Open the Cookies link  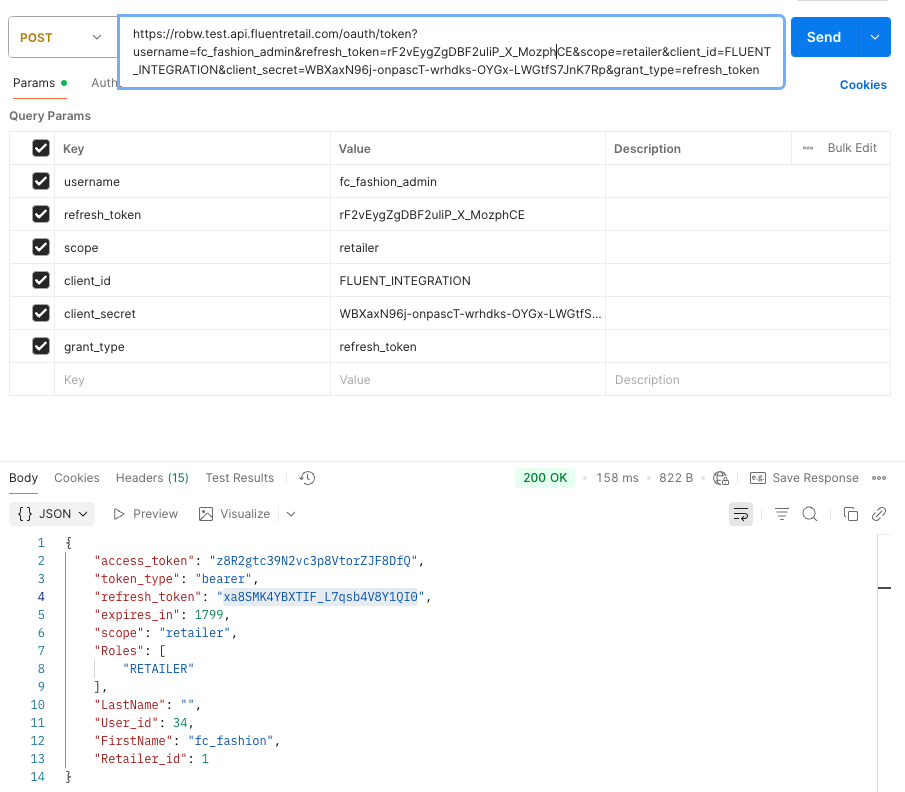(863, 85)
